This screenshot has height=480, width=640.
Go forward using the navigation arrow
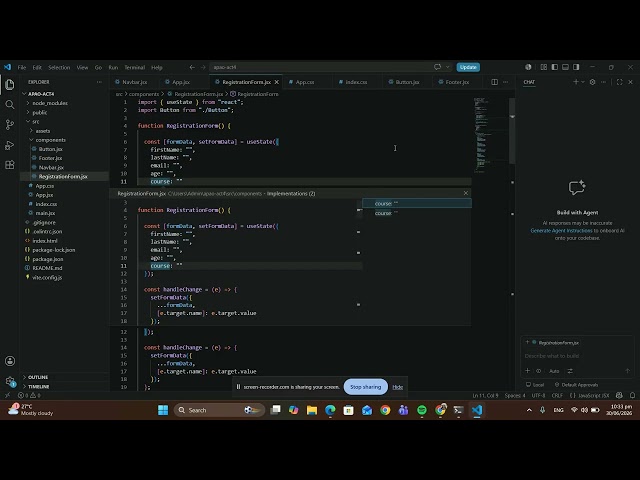[203, 67]
